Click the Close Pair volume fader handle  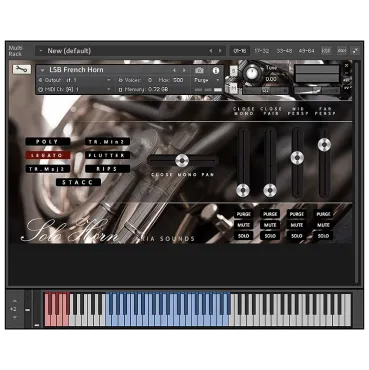click(x=270, y=191)
